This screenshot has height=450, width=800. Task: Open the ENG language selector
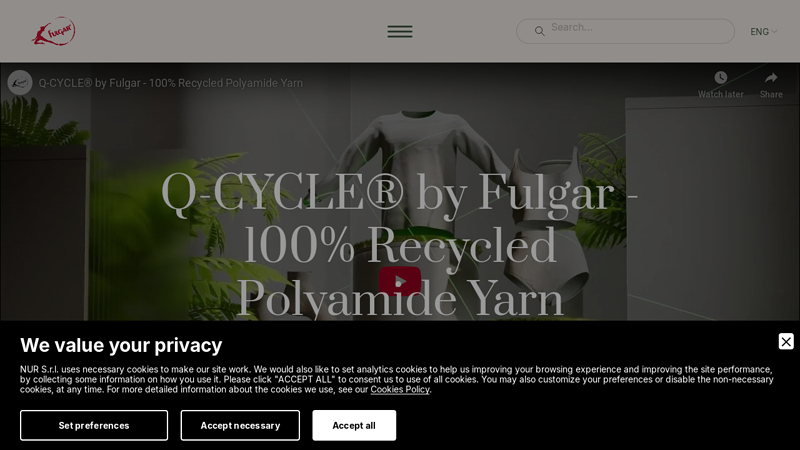tap(763, 32)
